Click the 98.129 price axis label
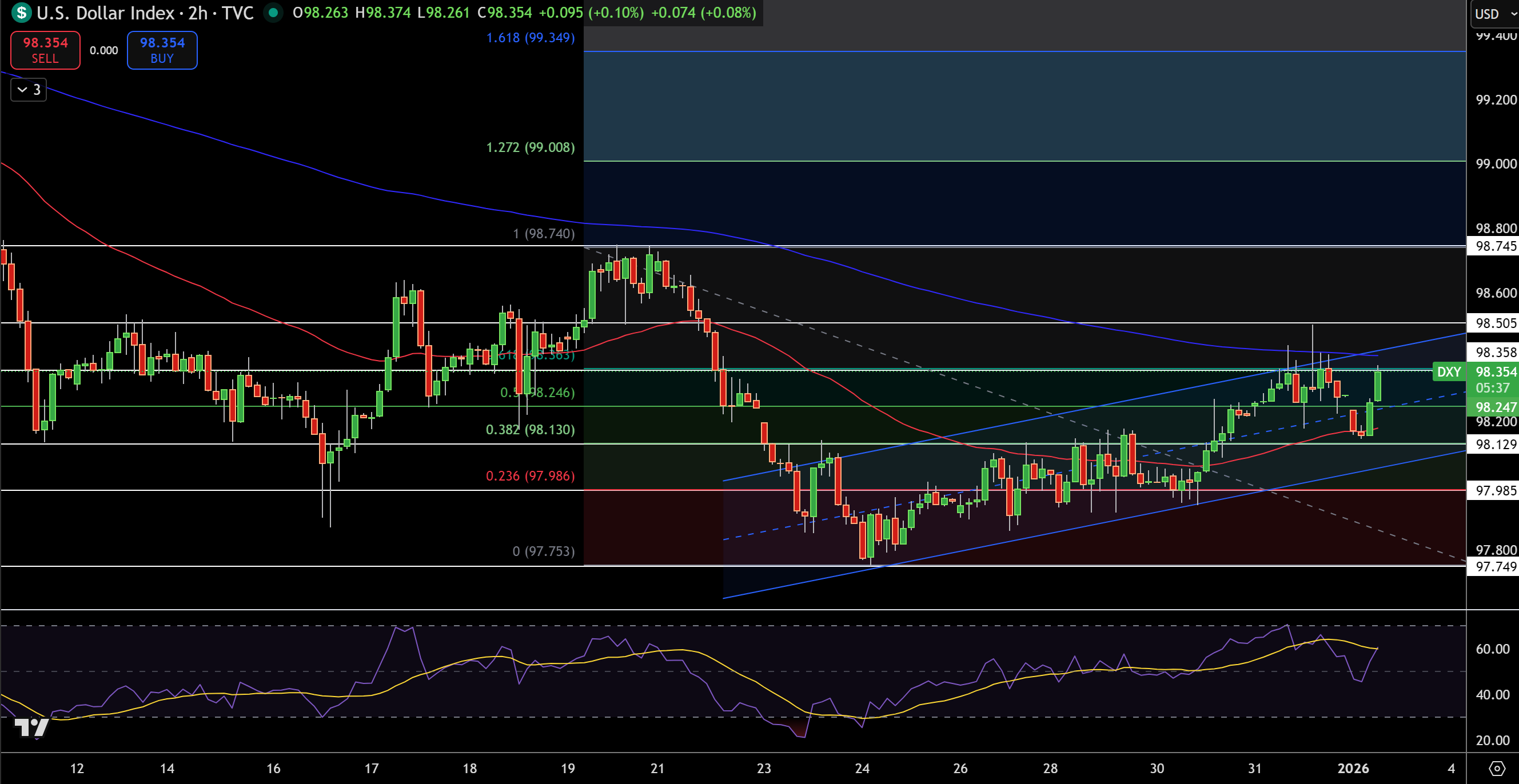Image resolution: width=1519 pixels, height=784 pixels. tap(1494, 445)
